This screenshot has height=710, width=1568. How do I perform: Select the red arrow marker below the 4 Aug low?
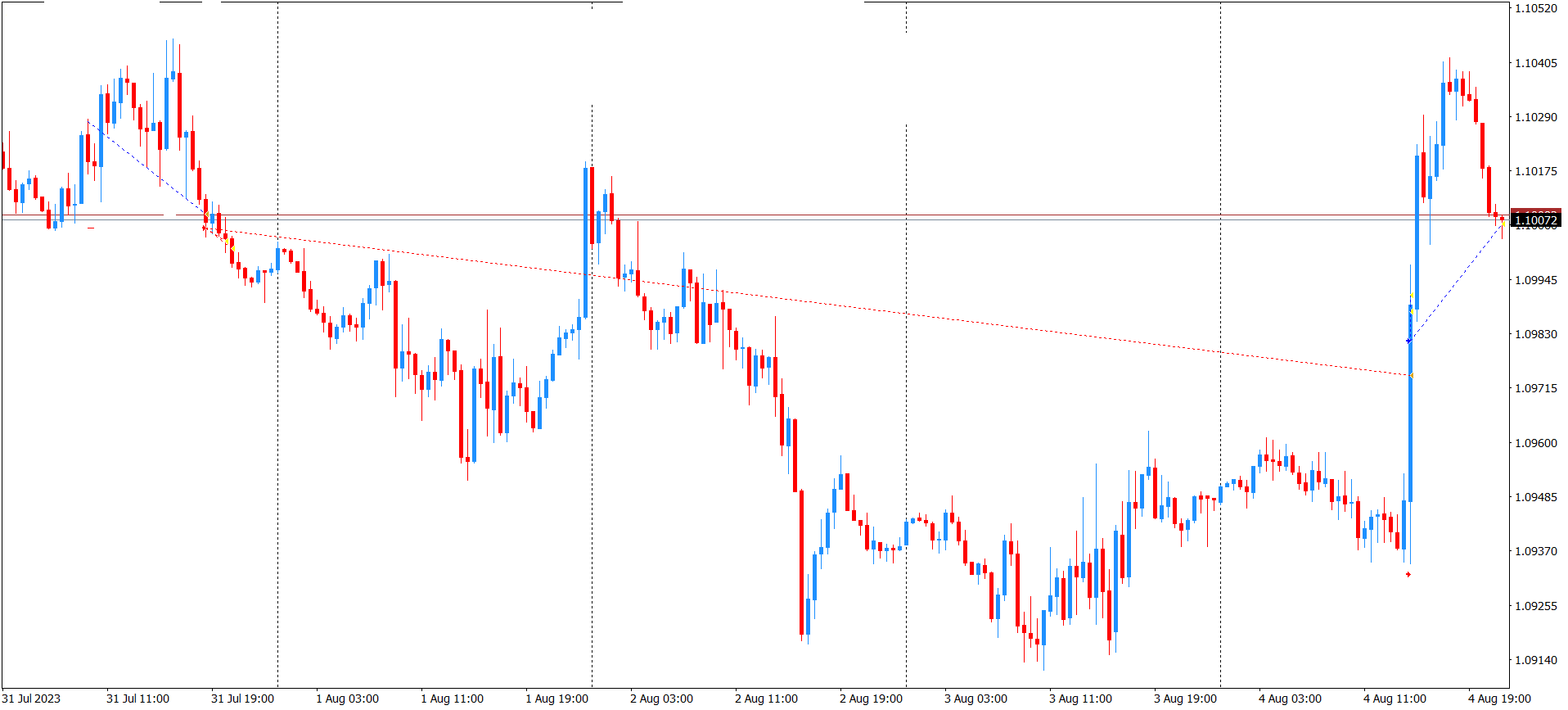click(x=1408, y=574)
